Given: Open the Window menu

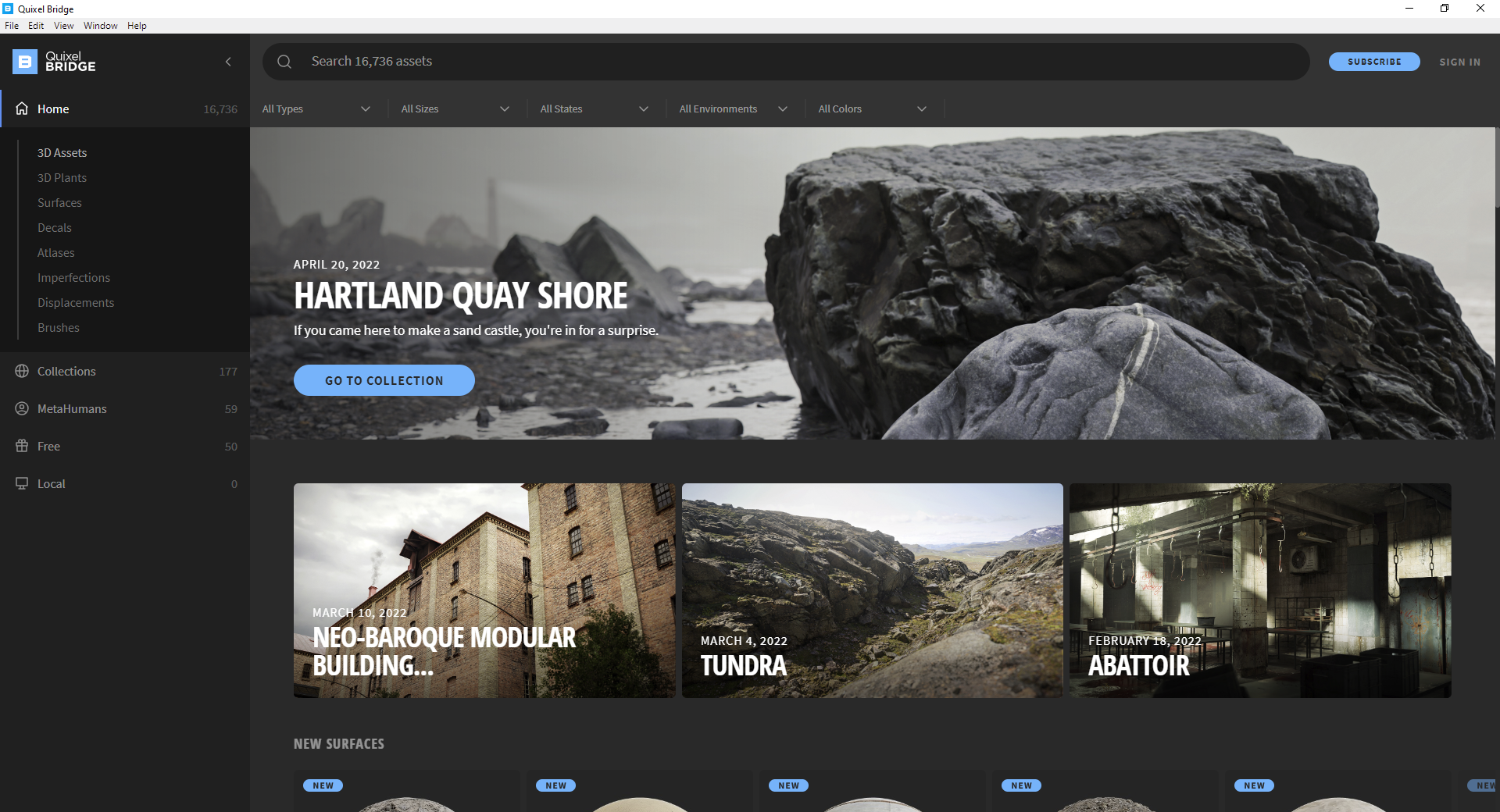Looking at the screenshot, I should click(x=101, y=26).
